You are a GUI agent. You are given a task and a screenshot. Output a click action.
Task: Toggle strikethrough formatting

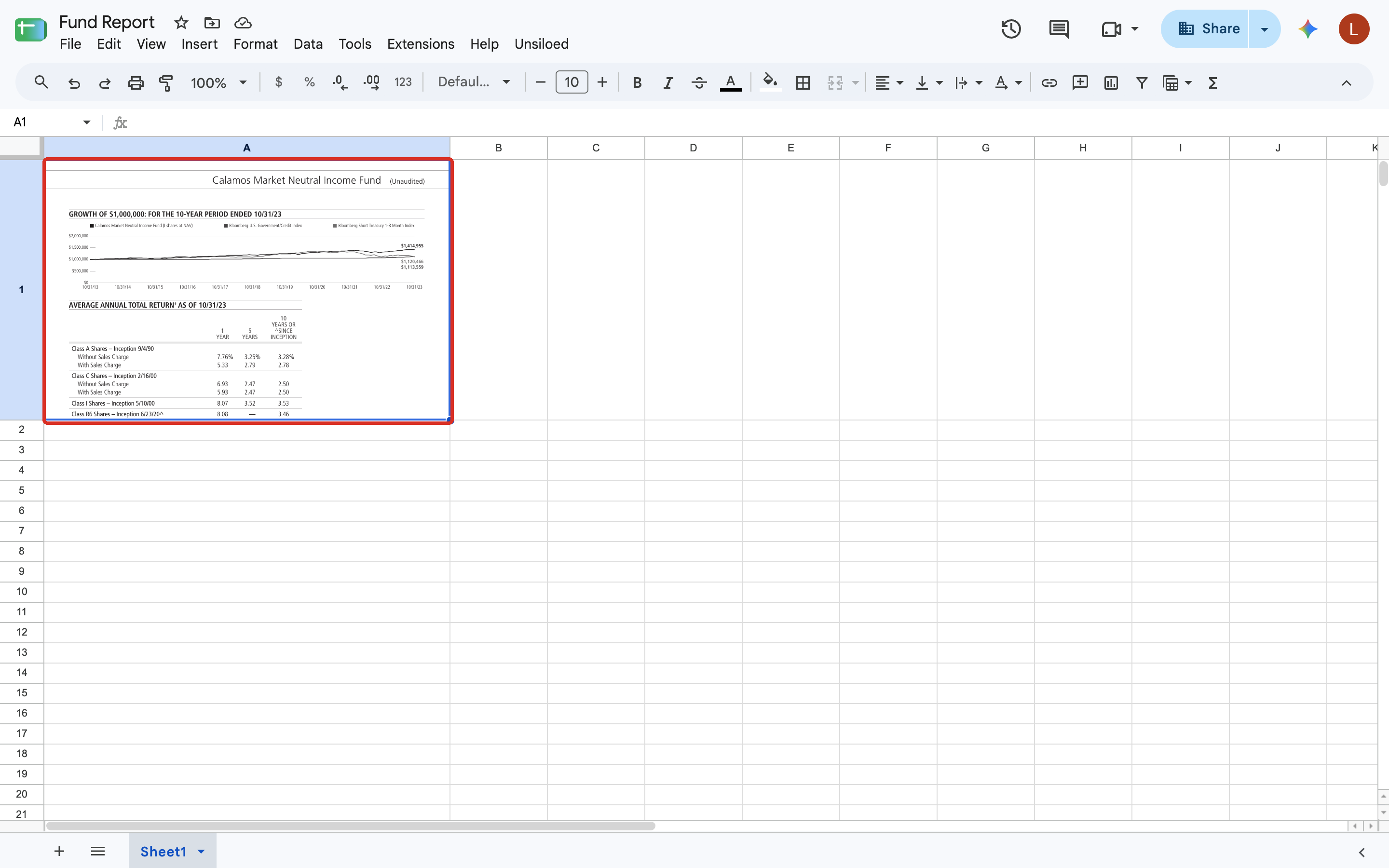[x=698, y=82]
